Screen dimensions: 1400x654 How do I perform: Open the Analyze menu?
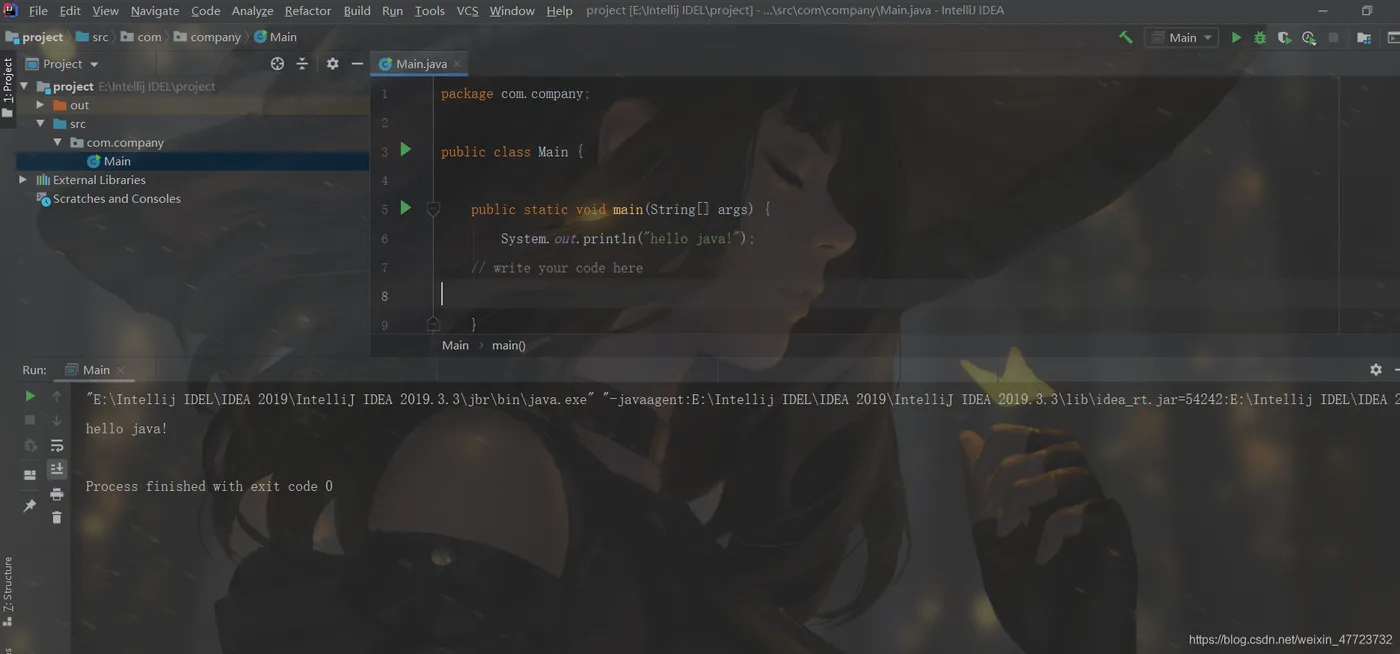coord(252,10)
